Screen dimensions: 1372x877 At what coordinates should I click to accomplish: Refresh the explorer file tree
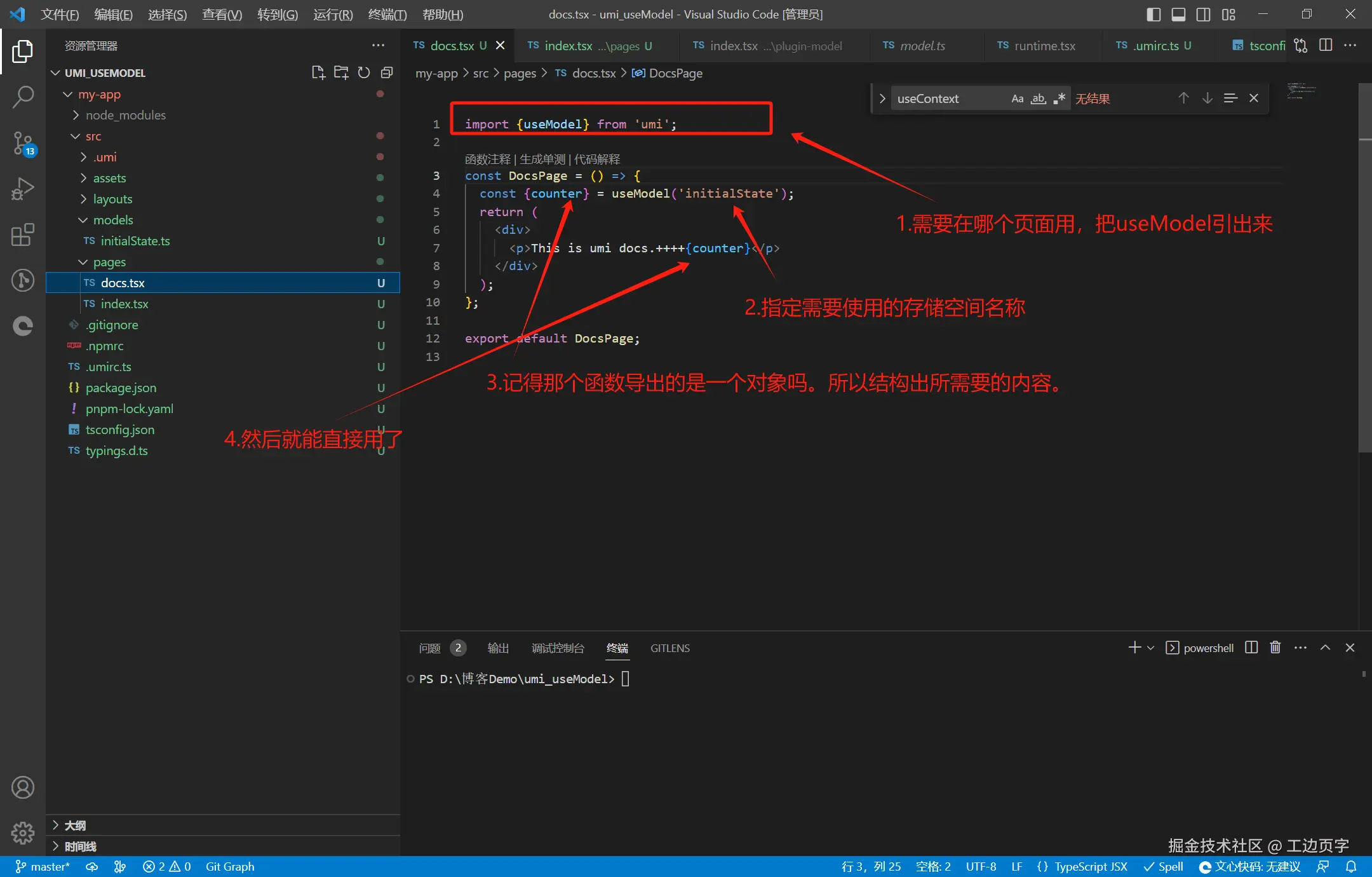364,72
